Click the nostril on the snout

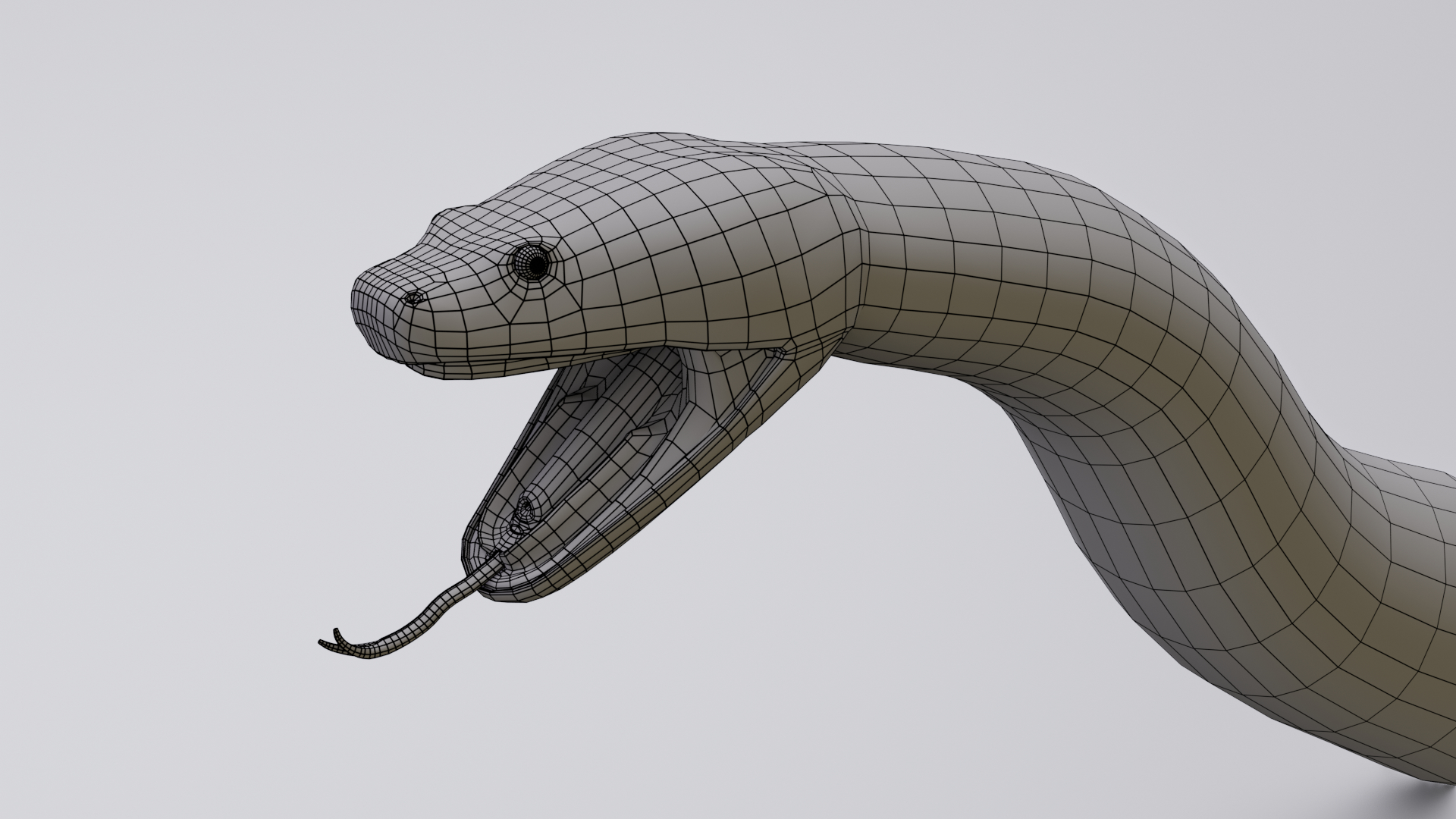click(416, 297)
